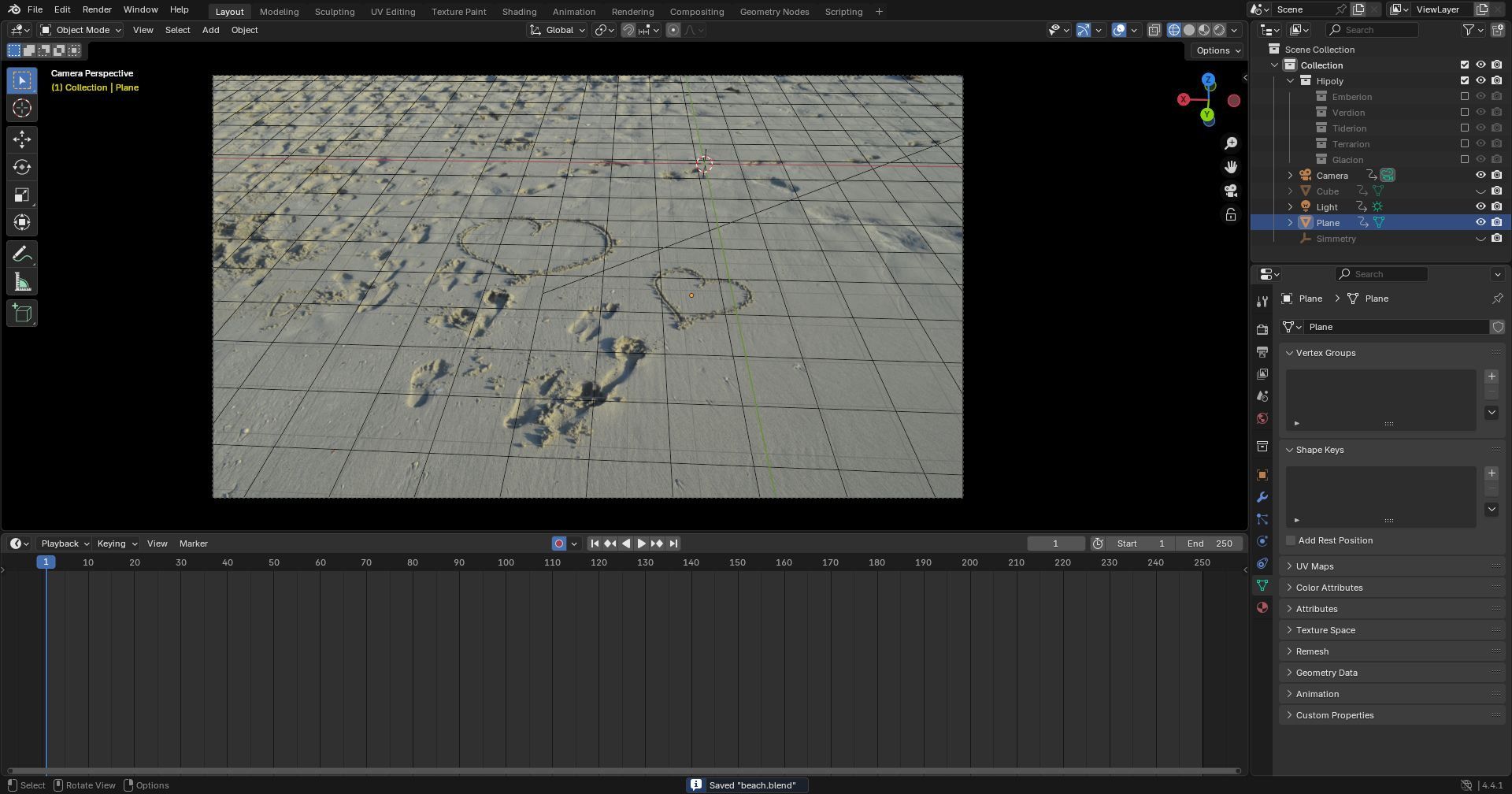Activate the Cursor tool
Viewport: 1512px width, 794px height.
click(x=22, y=108)
